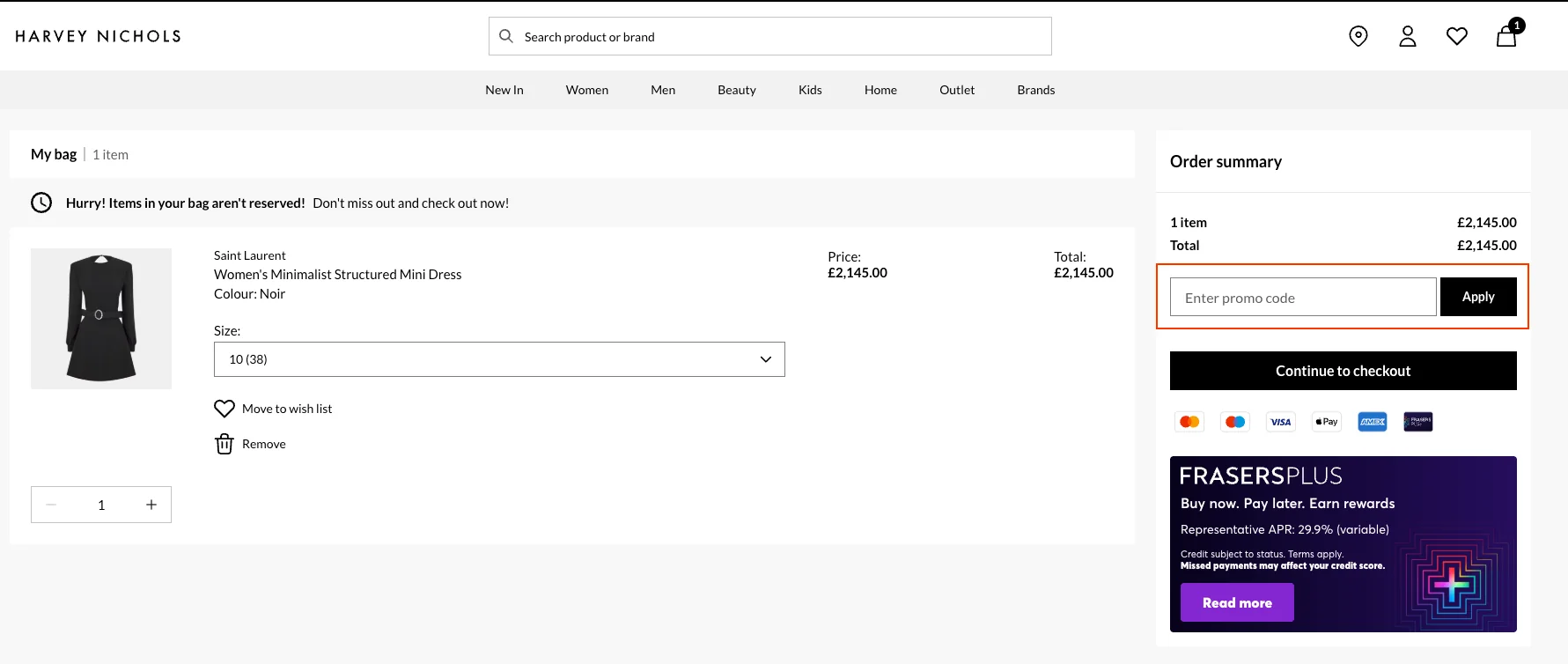Image resolution: width=1568 pixels, height=664 pixels.
Task: Focus the Enter promo code field
Action: [x=1303, y=297]
